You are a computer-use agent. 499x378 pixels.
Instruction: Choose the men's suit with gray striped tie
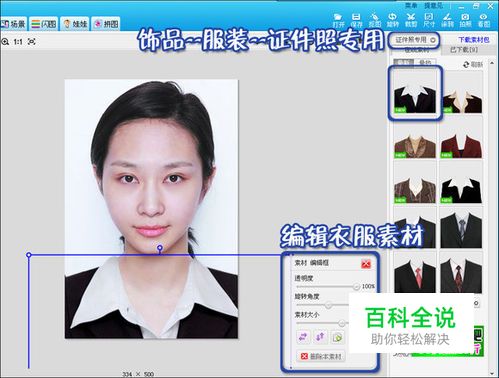[x=461, y=228]
